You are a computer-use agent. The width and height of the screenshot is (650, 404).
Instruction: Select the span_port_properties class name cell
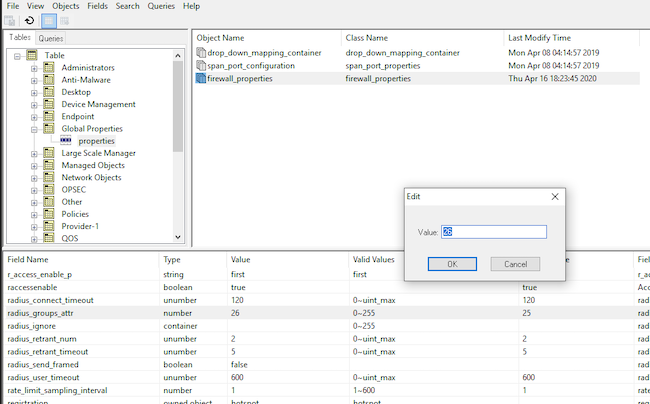tap(383, 65)
